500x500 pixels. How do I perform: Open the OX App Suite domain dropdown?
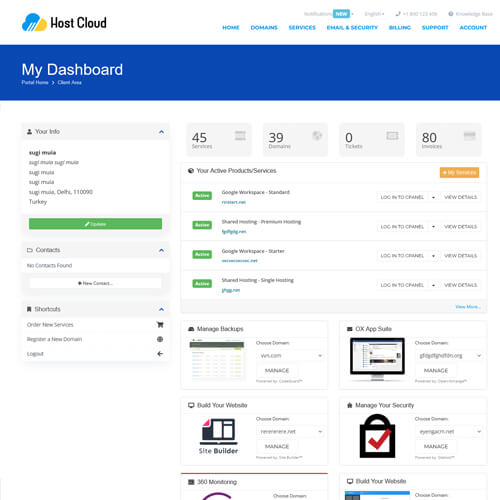coord(450,356)
